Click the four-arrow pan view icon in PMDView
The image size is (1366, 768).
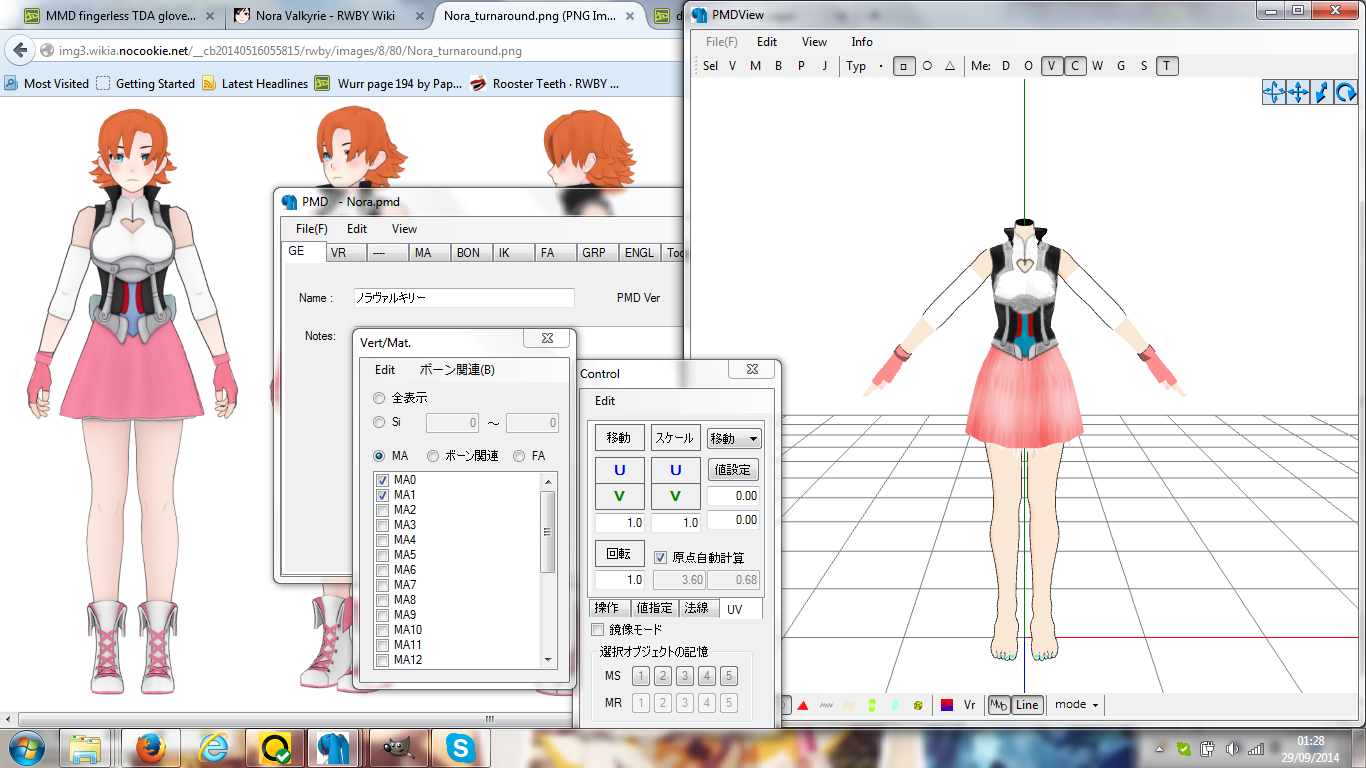(1298, 92)
